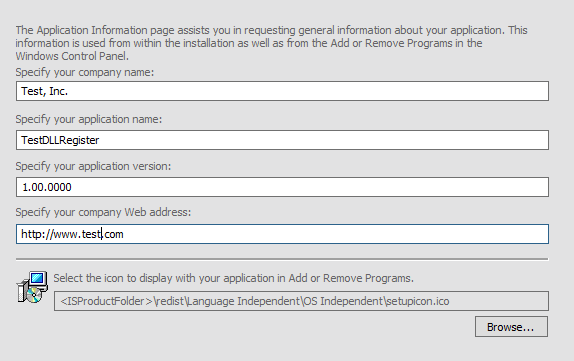The height and width of the screenshot is (361, 574).
Task: Select the 'Specify your company Web address:' label
Action: pyautogui.click(x=103, y=212)
